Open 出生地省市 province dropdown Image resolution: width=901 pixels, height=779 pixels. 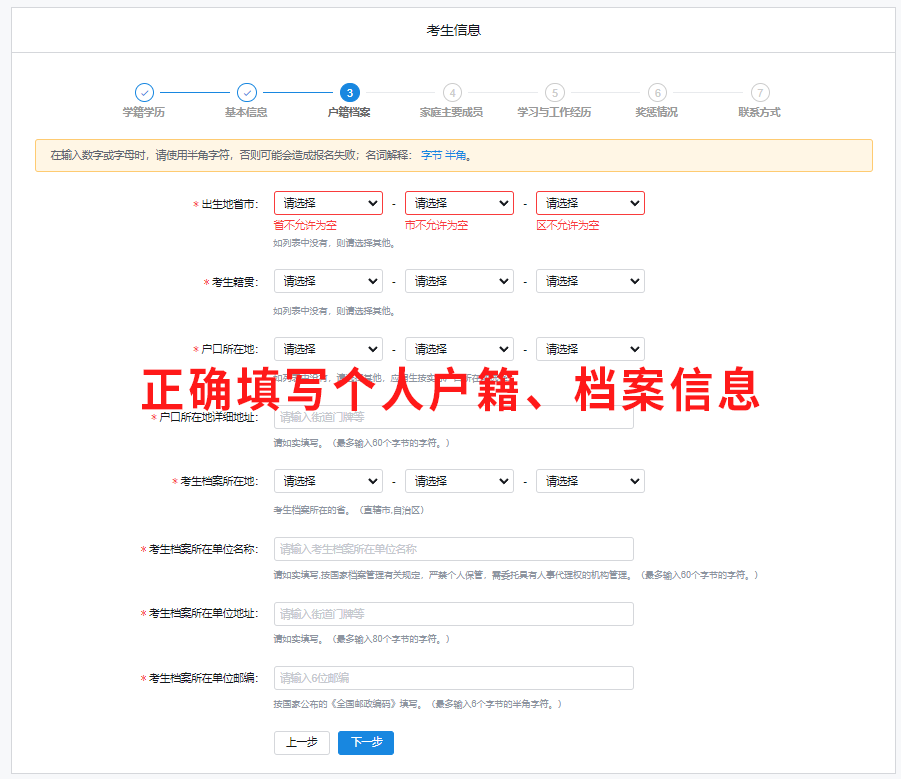tap(328, 203)
